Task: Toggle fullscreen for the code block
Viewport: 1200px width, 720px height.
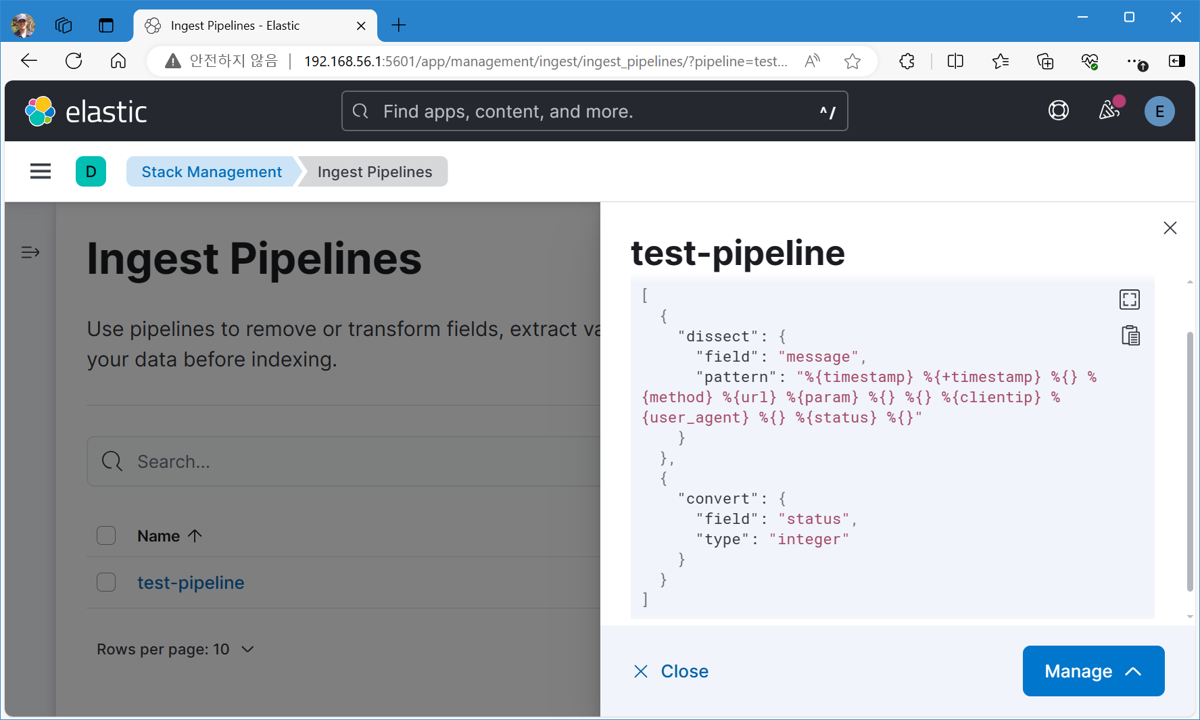Action: [x=1129, y=299]
